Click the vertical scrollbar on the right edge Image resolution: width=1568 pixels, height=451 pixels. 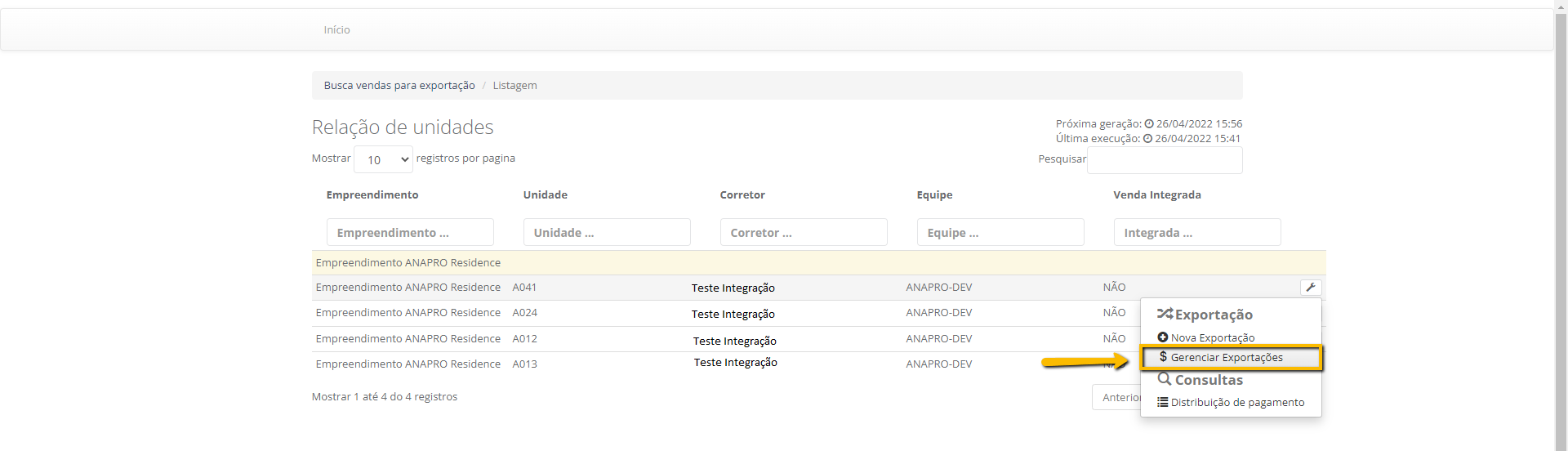coord(1561,225)
